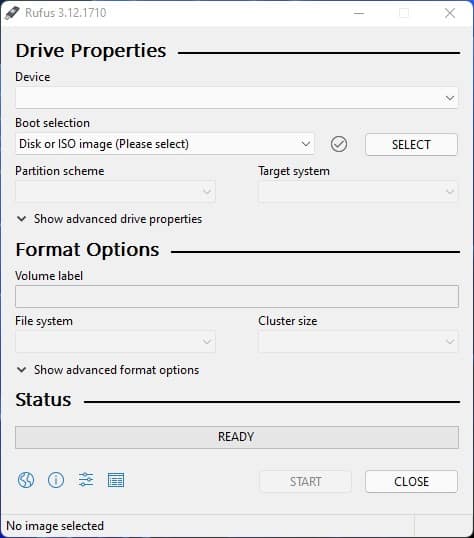Open the settings sliders icon
This screenshot has width=474, height=538.
tap(86, 480)
